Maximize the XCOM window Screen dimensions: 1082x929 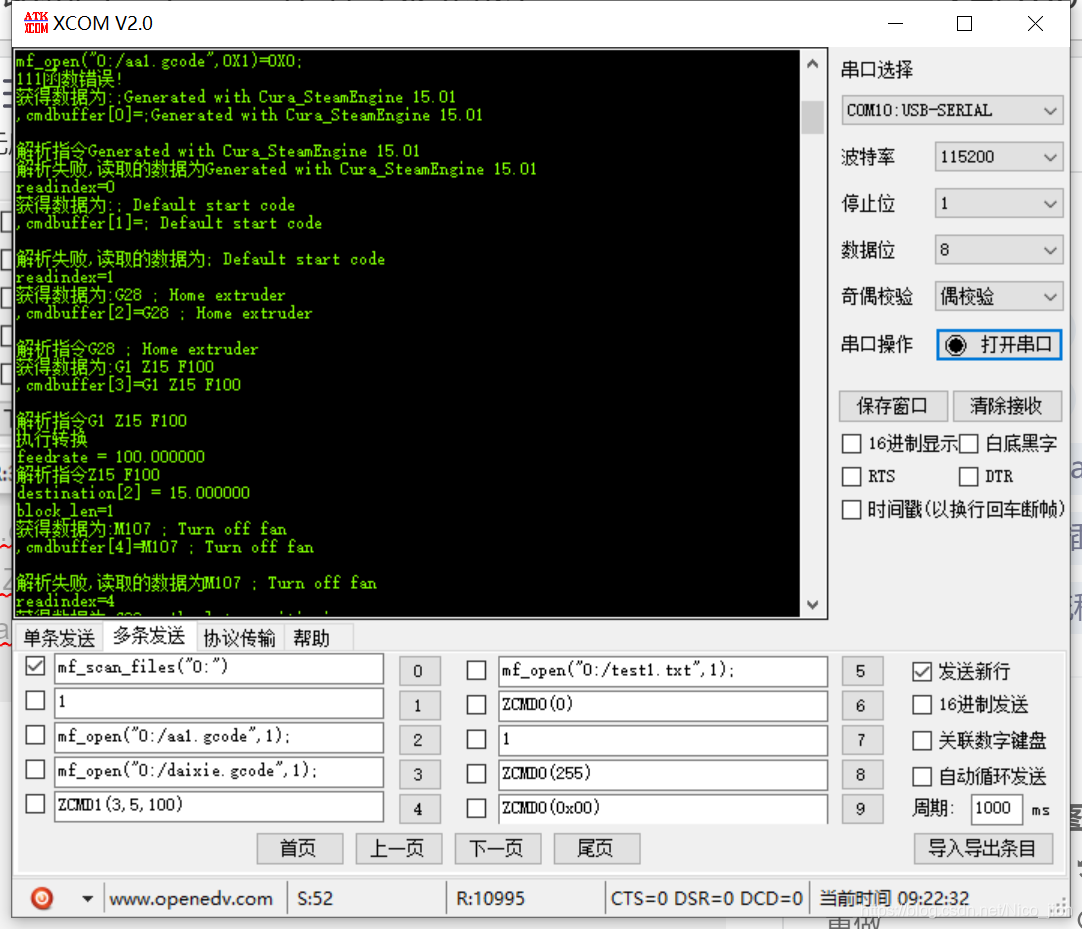point(965,23)
